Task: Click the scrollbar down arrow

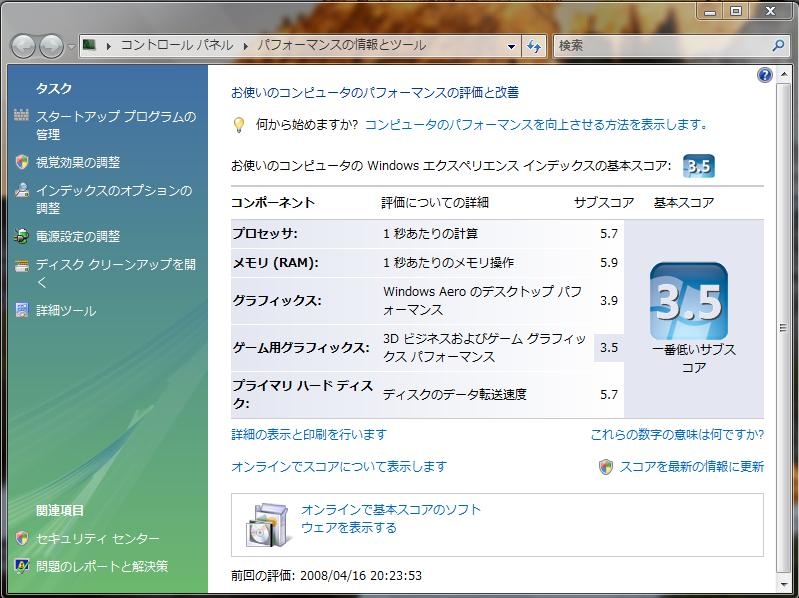Action: pos(783,586)
